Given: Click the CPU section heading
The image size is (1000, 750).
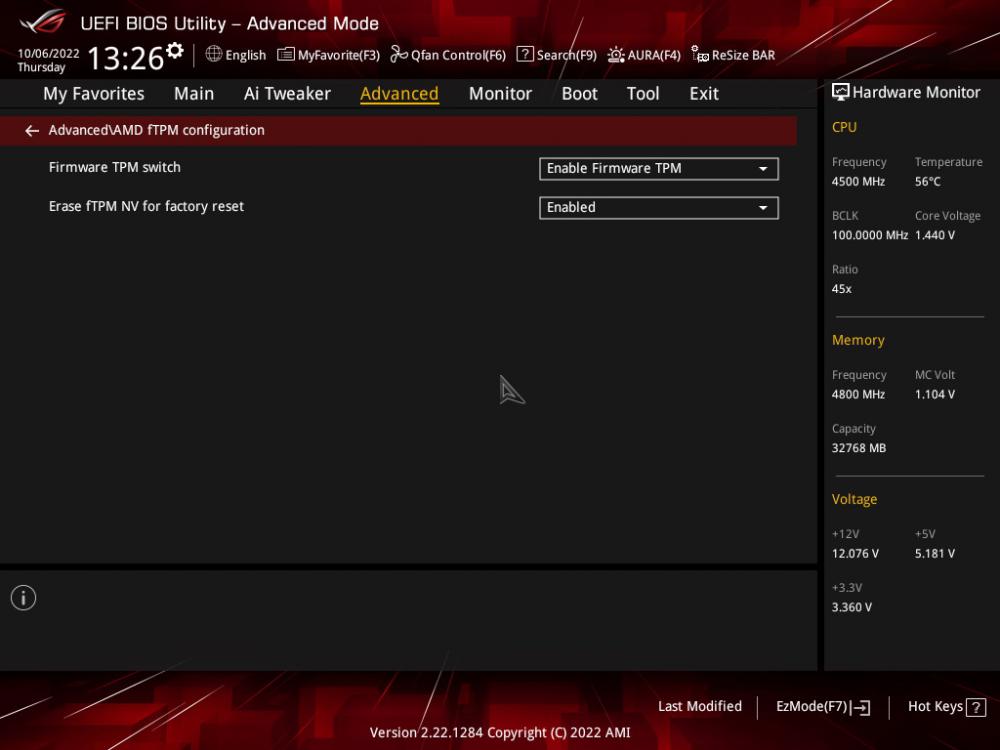Looking at the screenshot, I should pos(844,127).
